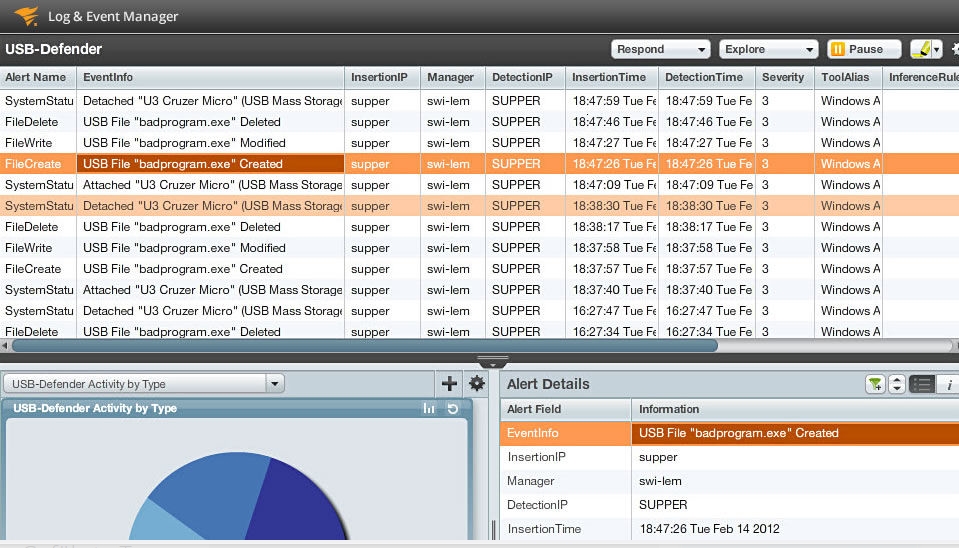Image resolution: width=959 pixels, height=548 pixels.
Task: Click the vertical splitter between widget and details
Action: (494, 530)
